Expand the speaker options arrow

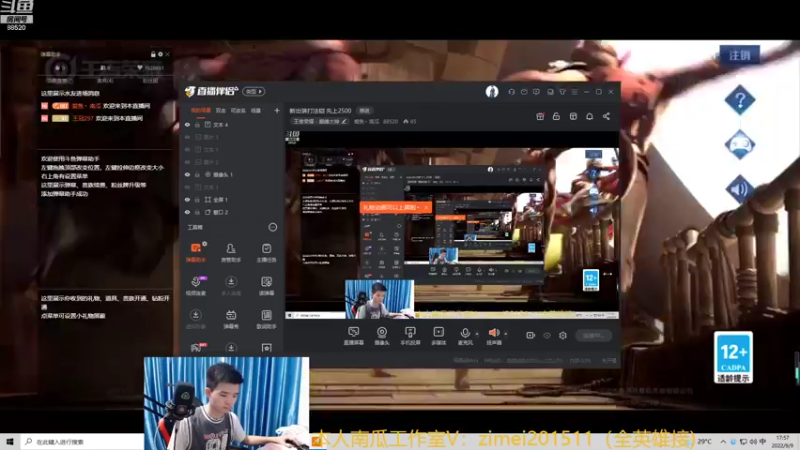(x=506, y=334)
